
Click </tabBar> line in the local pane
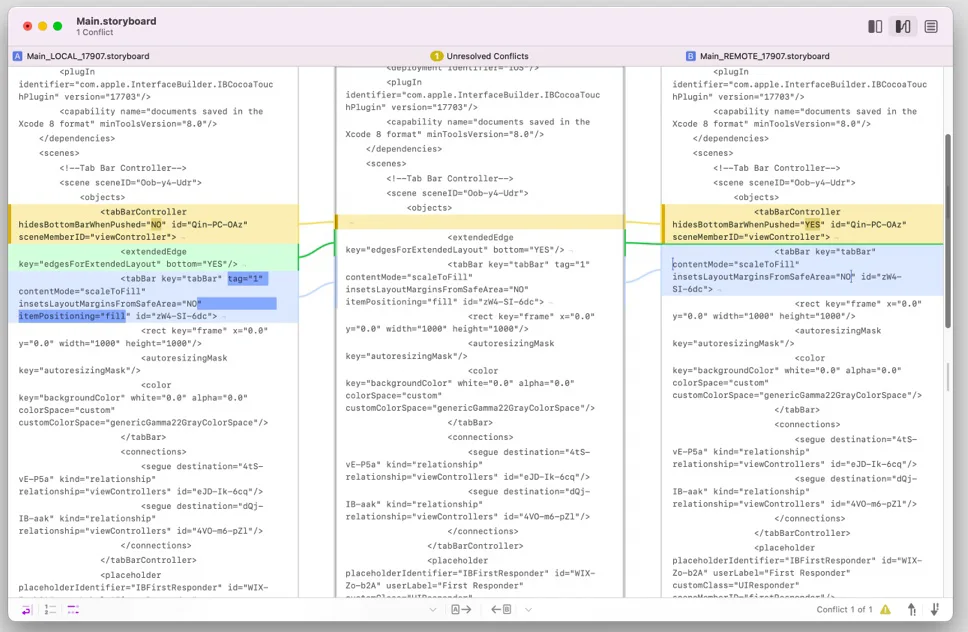point(143,437)
